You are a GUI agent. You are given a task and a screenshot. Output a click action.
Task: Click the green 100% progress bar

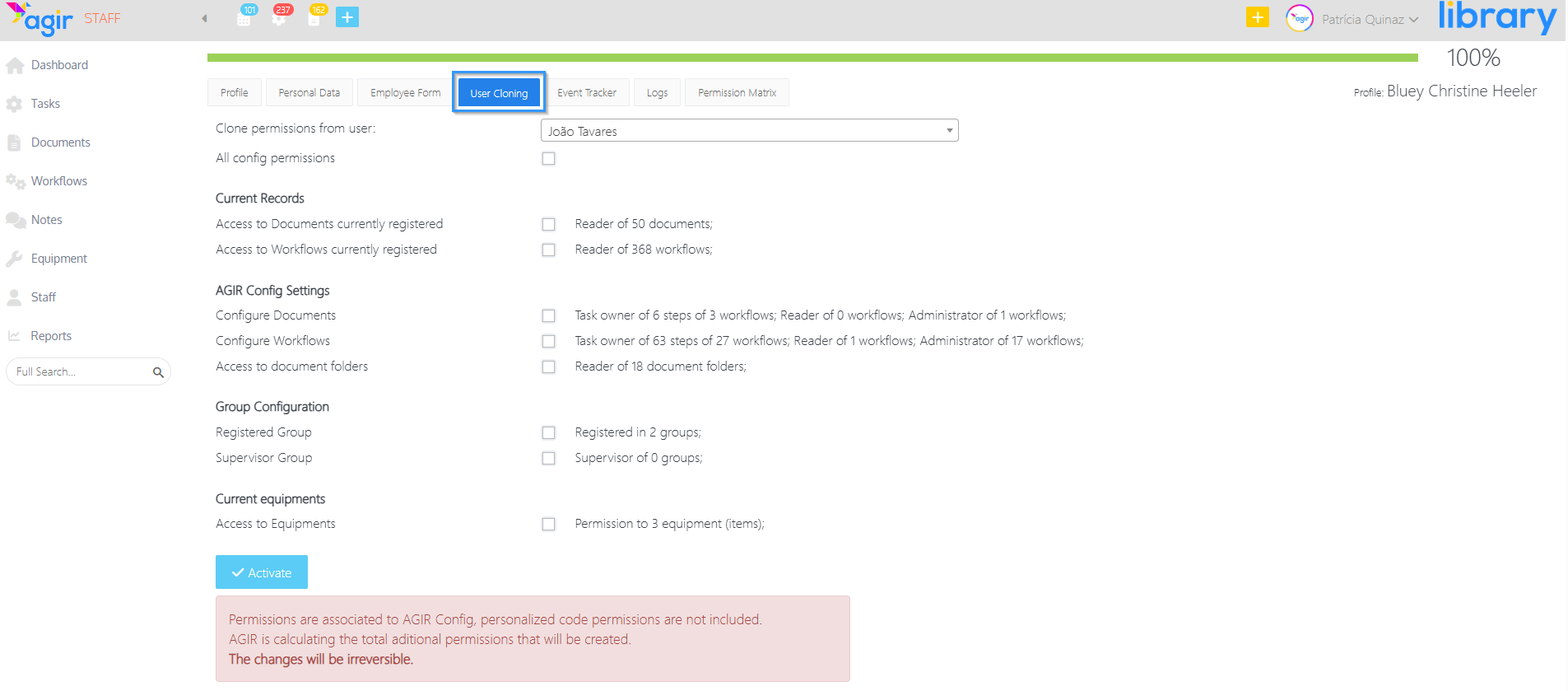tap(812, 58)
